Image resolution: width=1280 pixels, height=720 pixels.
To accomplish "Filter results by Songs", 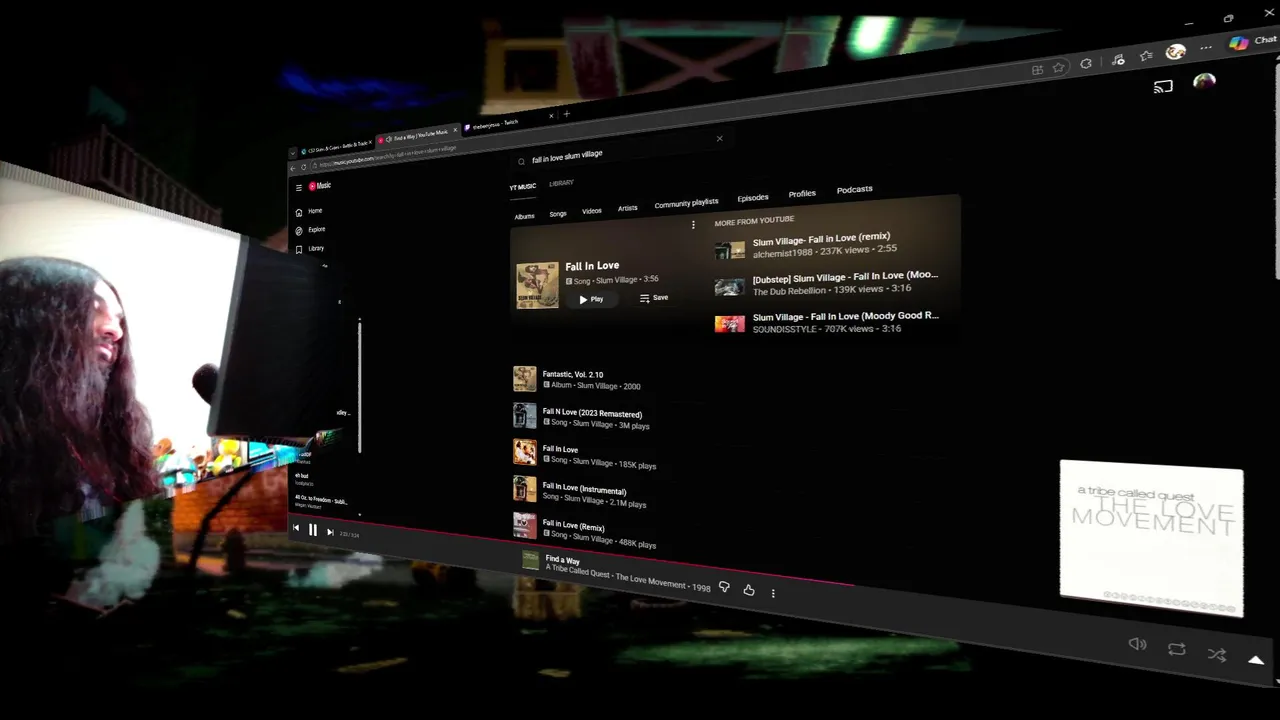I will pos(558,214).
